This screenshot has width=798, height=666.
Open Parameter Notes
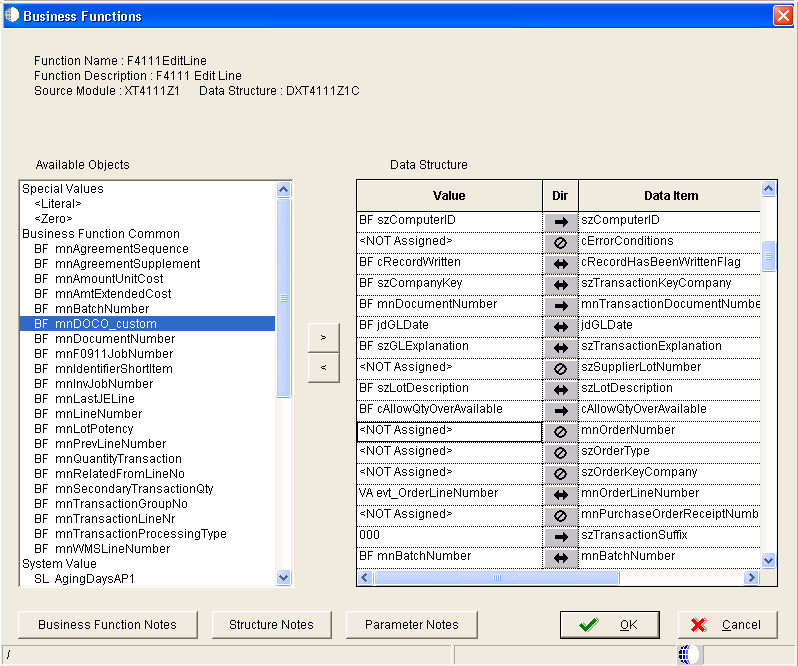coord(411,625)
